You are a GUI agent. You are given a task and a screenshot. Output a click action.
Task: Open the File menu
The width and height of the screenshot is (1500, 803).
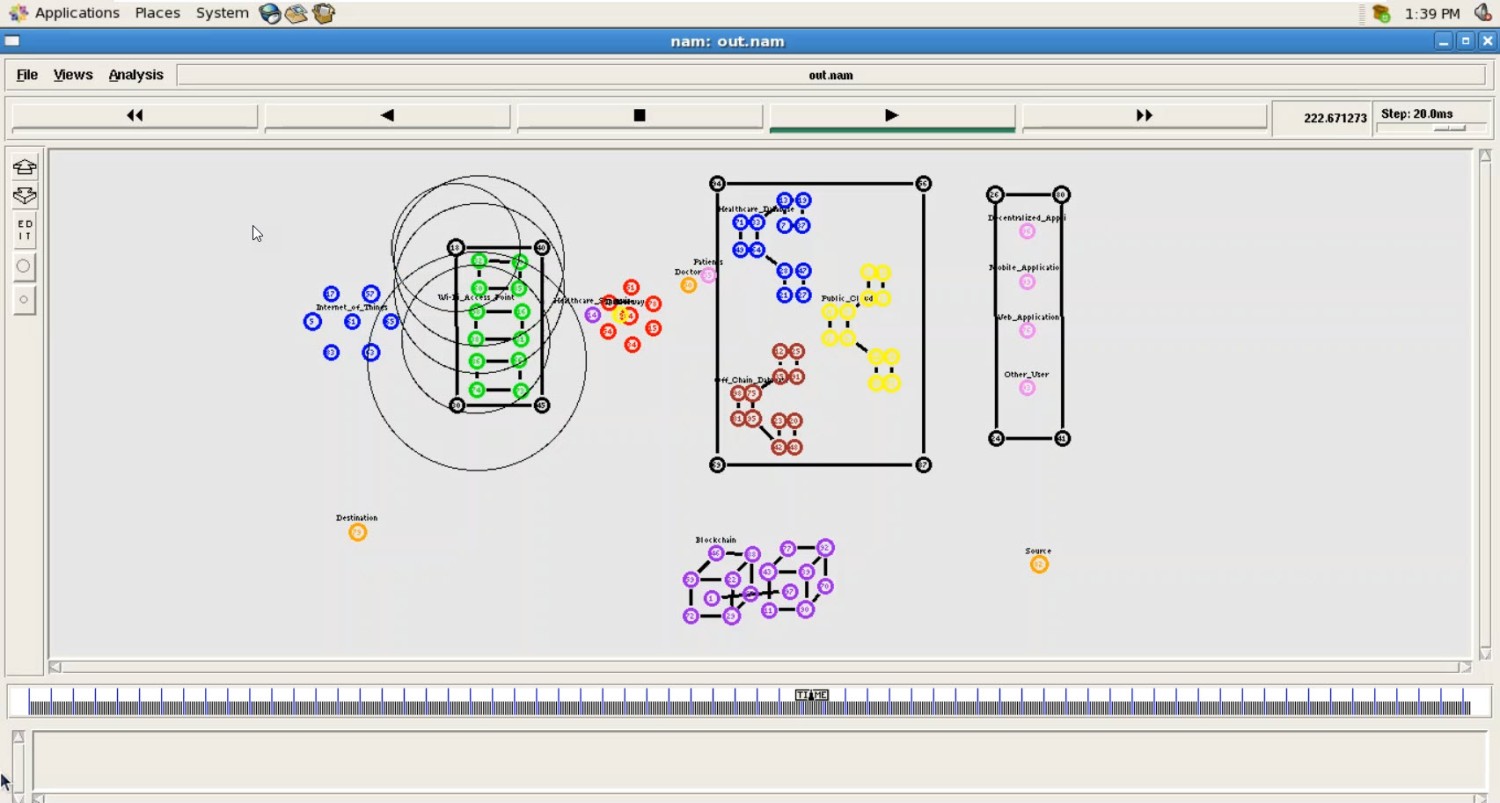click(27, 75)
